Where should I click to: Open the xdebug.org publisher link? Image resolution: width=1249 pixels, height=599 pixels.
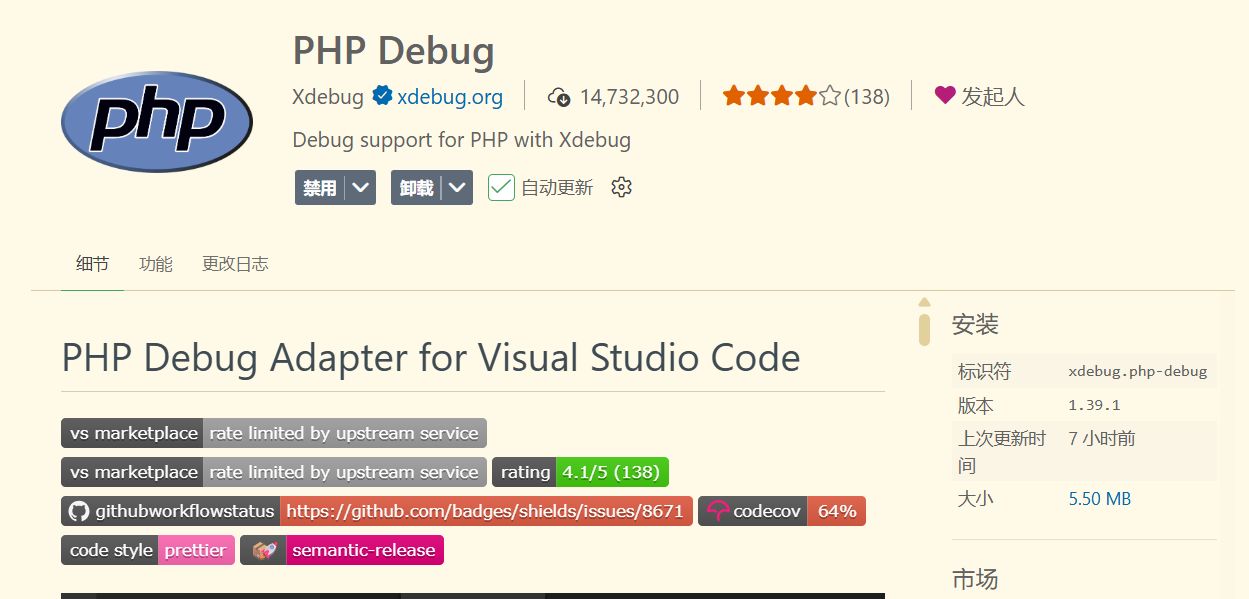(x=450, y=97)
